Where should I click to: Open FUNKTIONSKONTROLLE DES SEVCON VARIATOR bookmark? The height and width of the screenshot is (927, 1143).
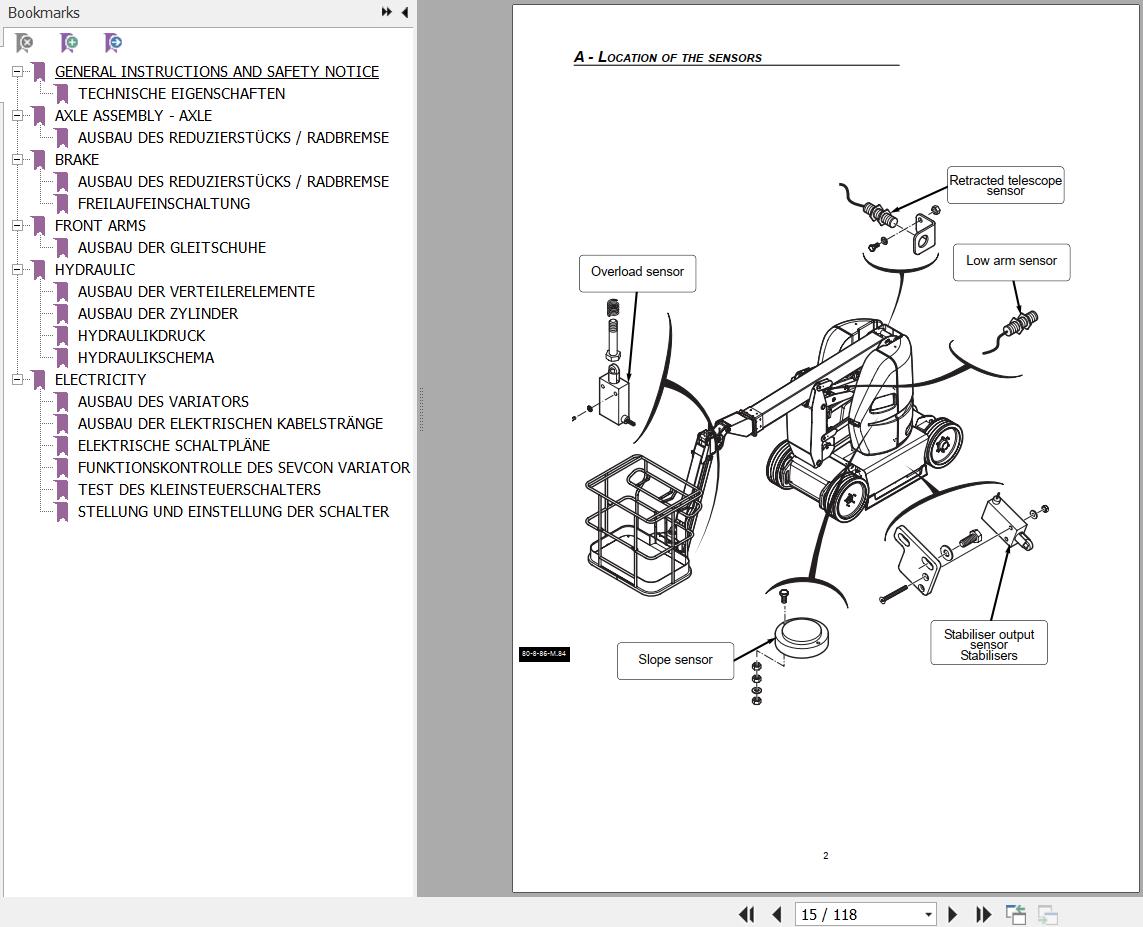point(244,468)
